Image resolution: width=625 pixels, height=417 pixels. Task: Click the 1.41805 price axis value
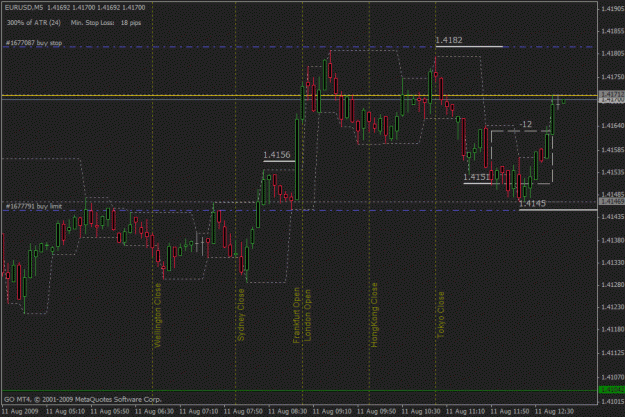613,53
